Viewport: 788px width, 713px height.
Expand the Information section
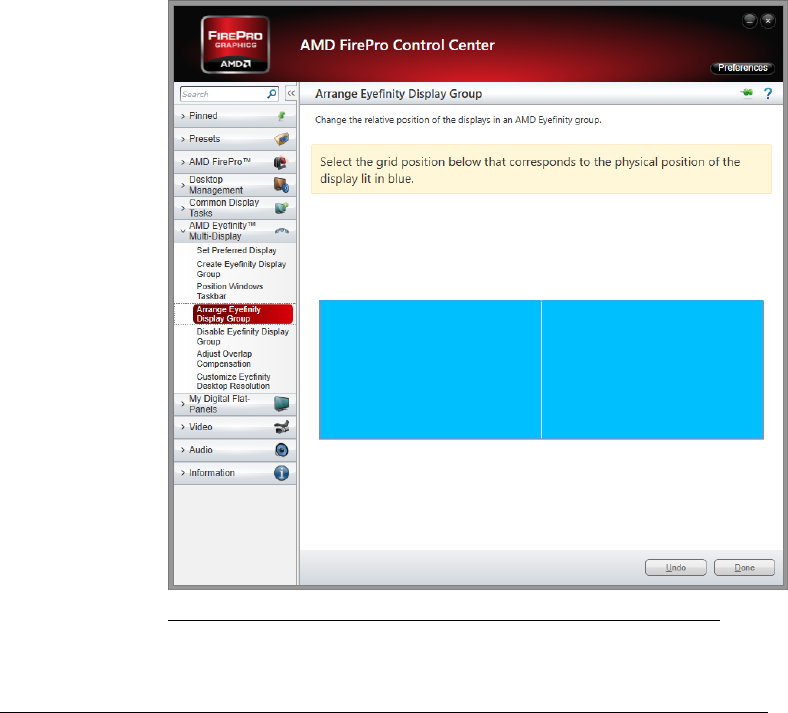[x=235, y=473]
